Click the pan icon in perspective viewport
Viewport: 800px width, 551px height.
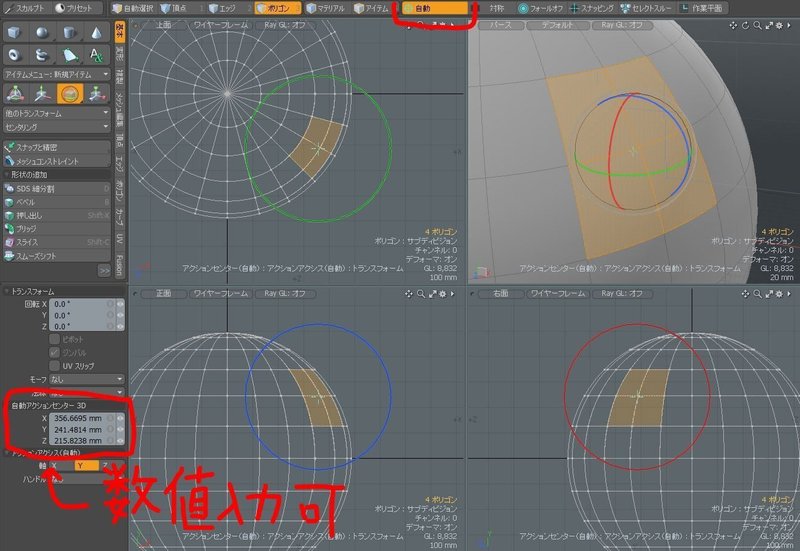(x=733, y=25)
